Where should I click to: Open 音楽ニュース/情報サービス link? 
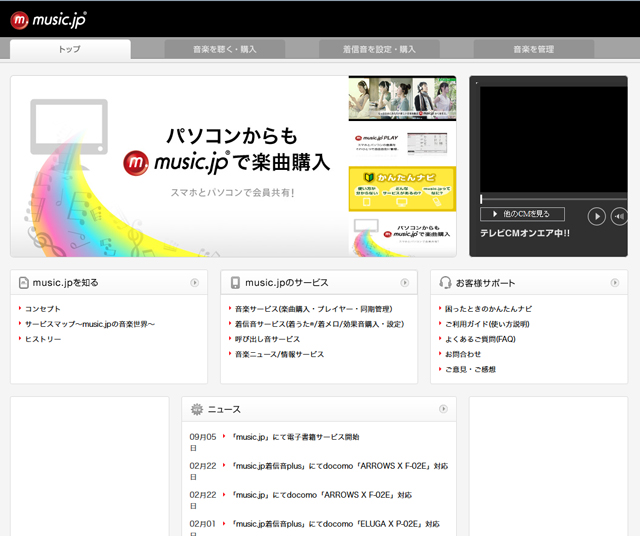[x=279, y=354]
